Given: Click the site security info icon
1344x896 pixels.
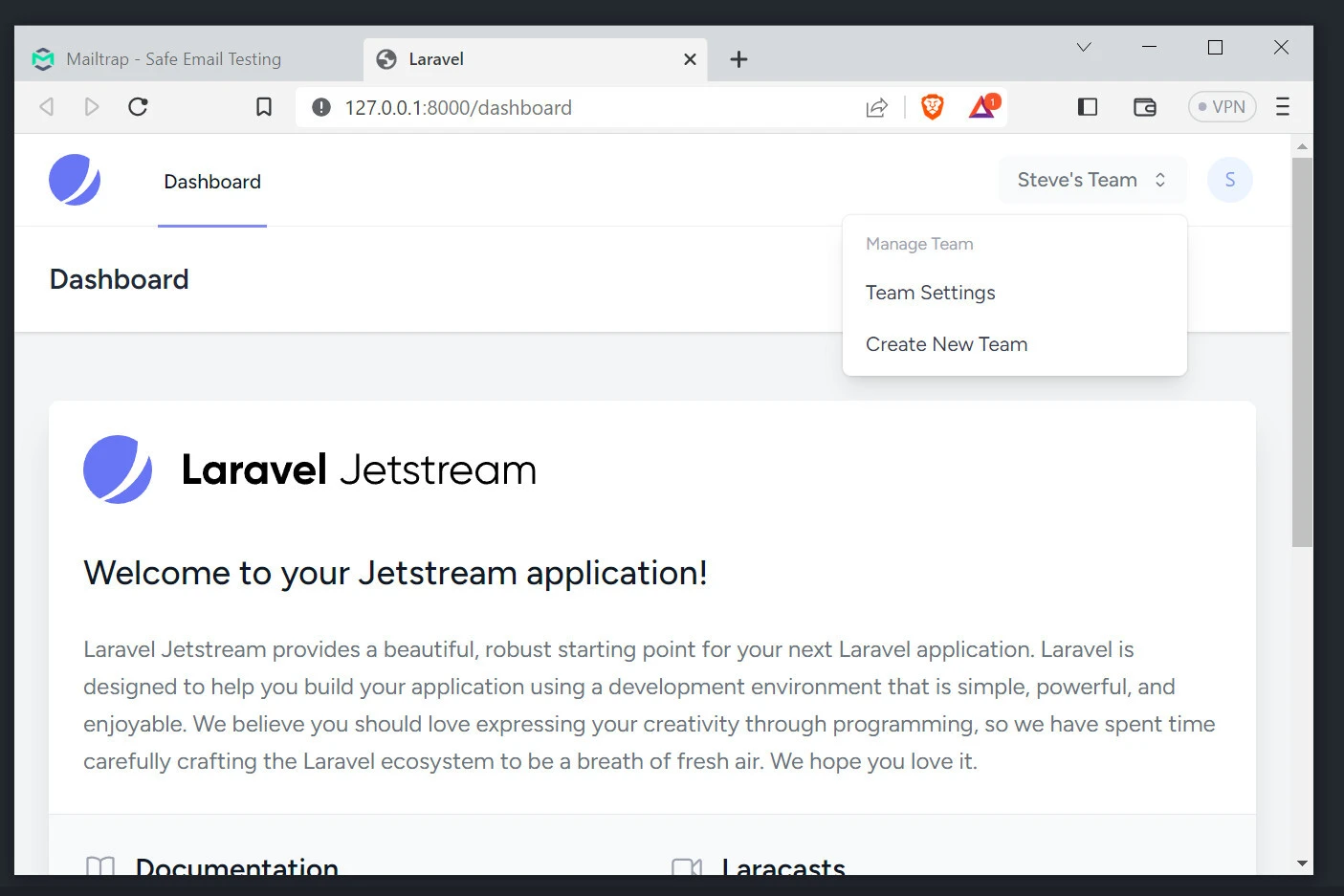Looking at the screenshot, I should coord(321,108).
